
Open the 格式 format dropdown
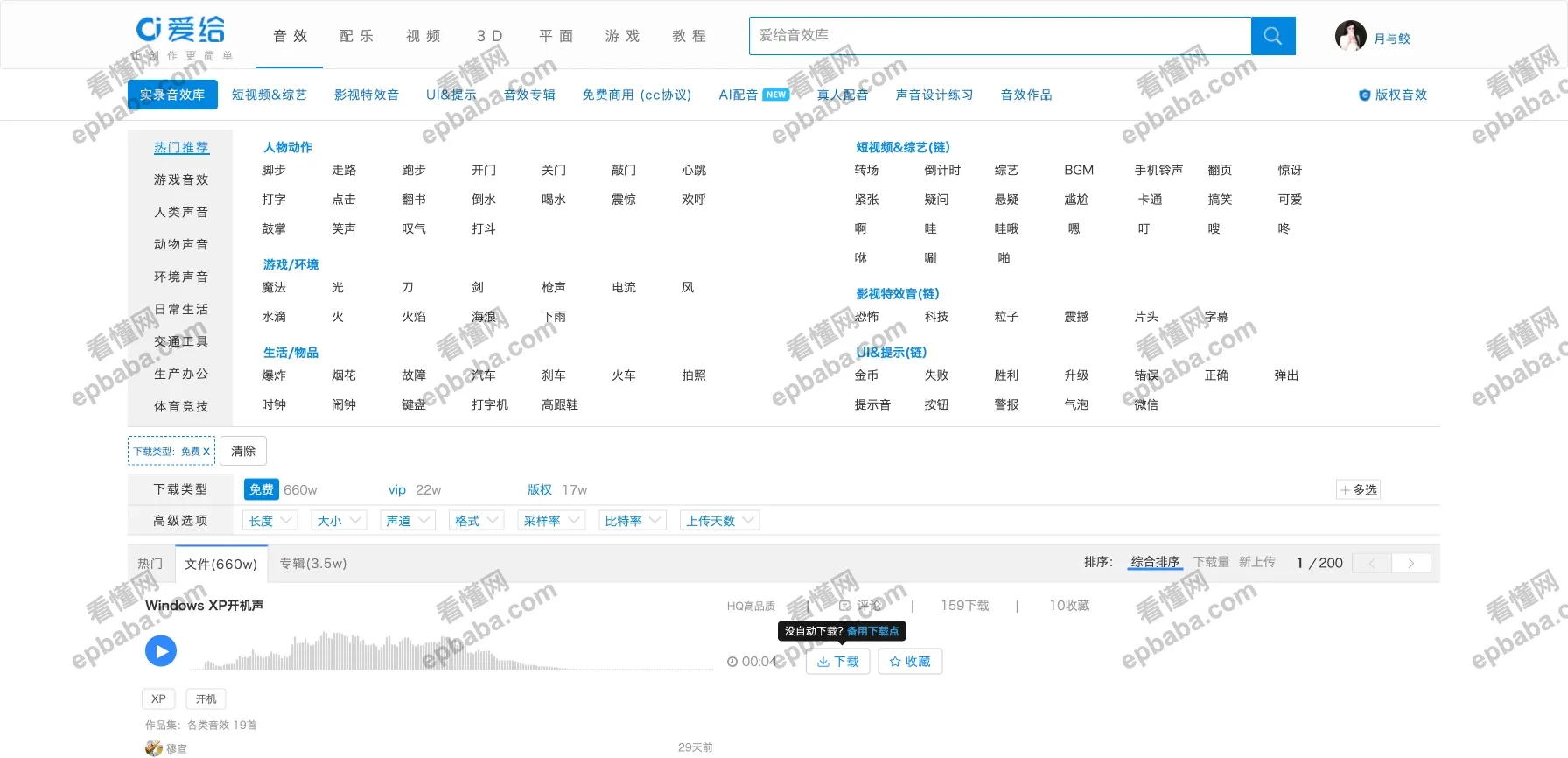tap(476, 521)
